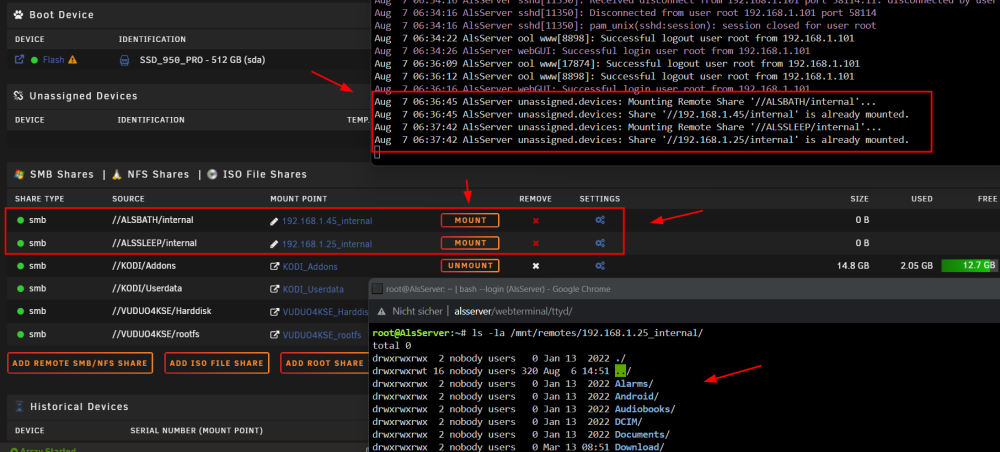Click the white X in the //KODI/Addons row
The width and height of the screenshot is (1000, 452).
tap(536, 266)
